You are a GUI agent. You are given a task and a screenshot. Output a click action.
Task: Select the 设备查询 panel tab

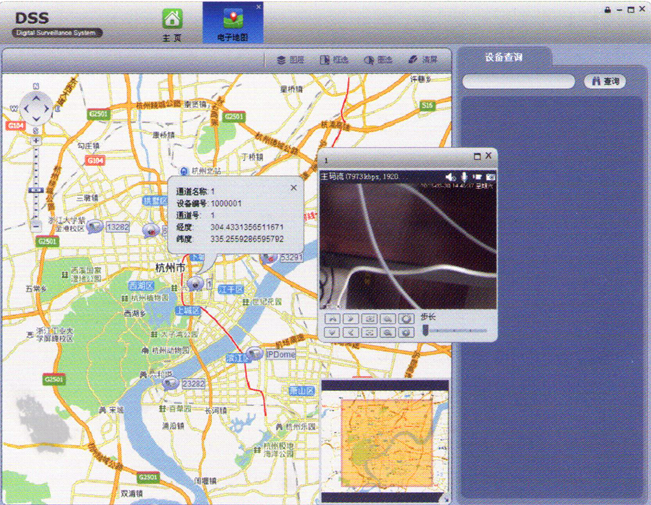[x=504, y=57]
